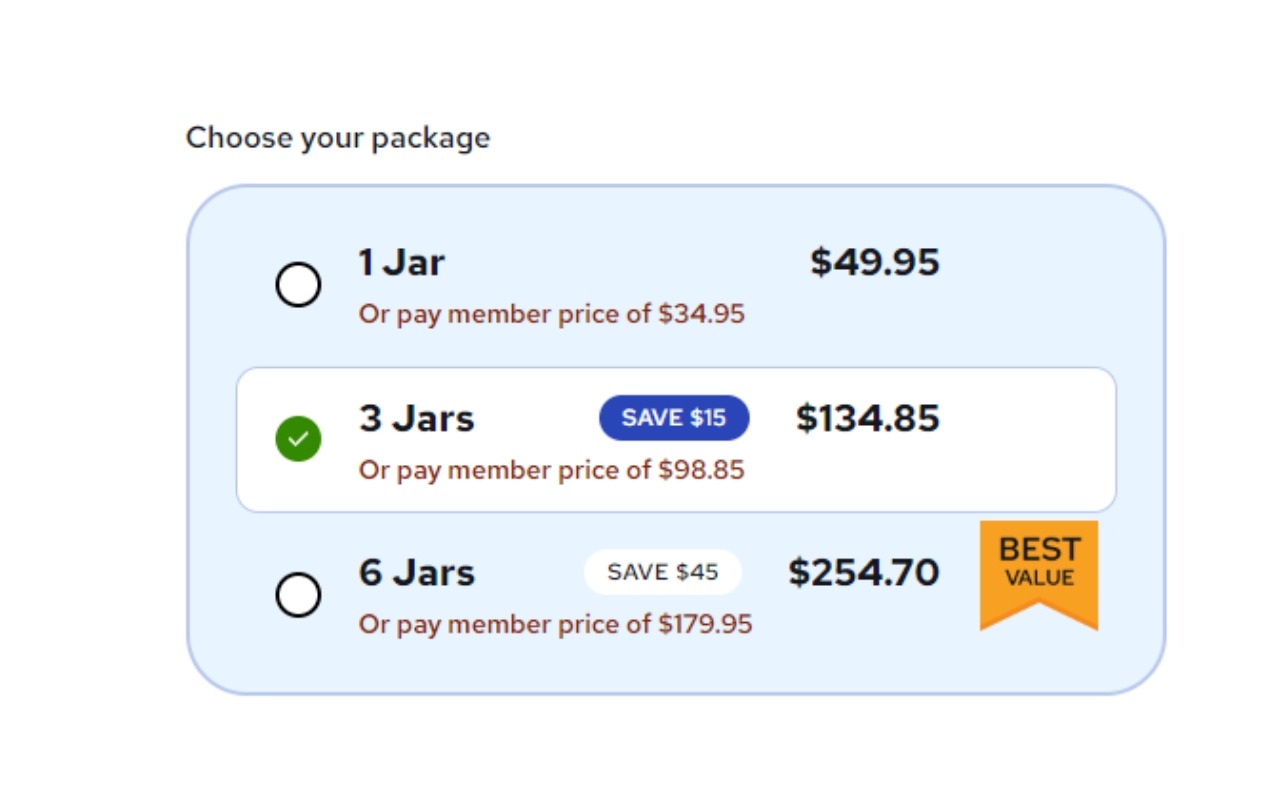
Task: Select the 1 Jar radio button
Action: tap(298, 286)
